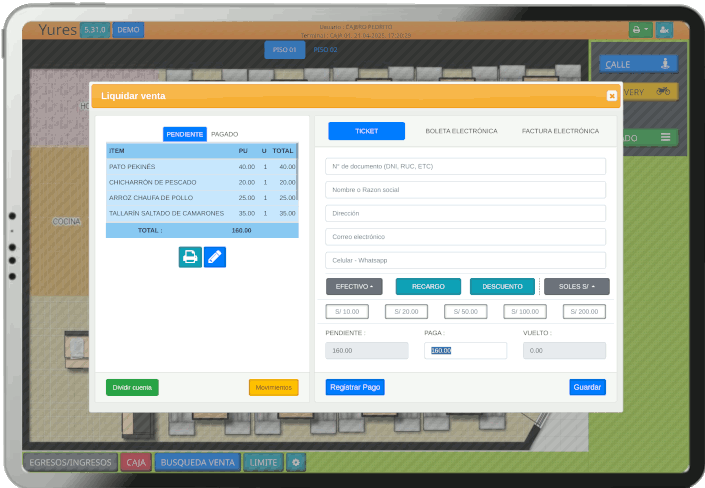Open the Efectivo payment method dropdown
Viewport: 705px width, 488px height.
[354, 286]
